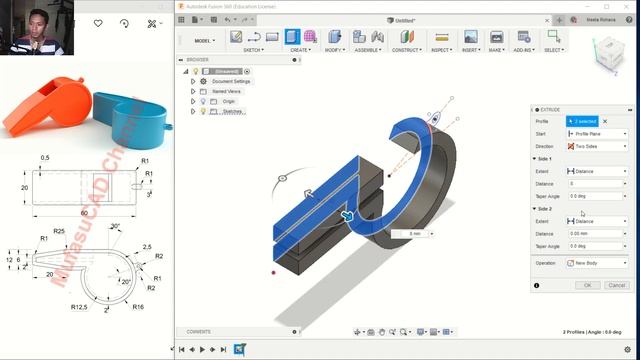Open the CREATE menu

pos(300,50)
